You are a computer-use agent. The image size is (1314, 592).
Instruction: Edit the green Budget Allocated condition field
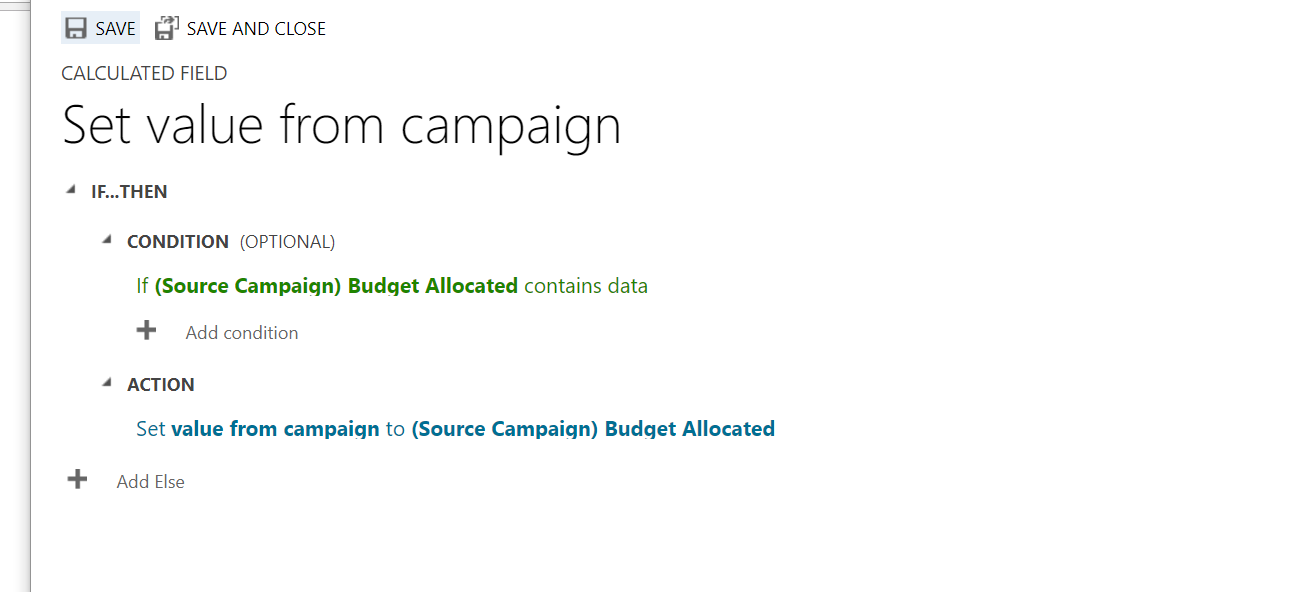(x=336, y=286)
